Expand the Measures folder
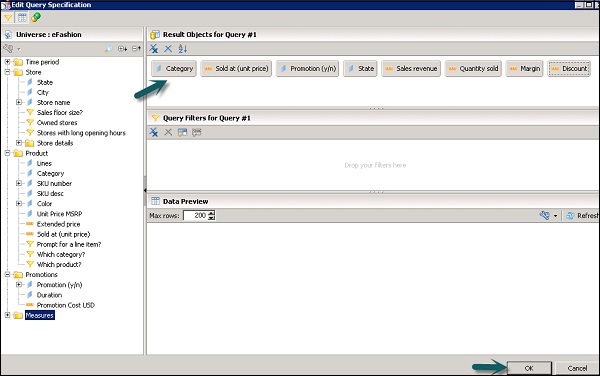 (7, 315)
